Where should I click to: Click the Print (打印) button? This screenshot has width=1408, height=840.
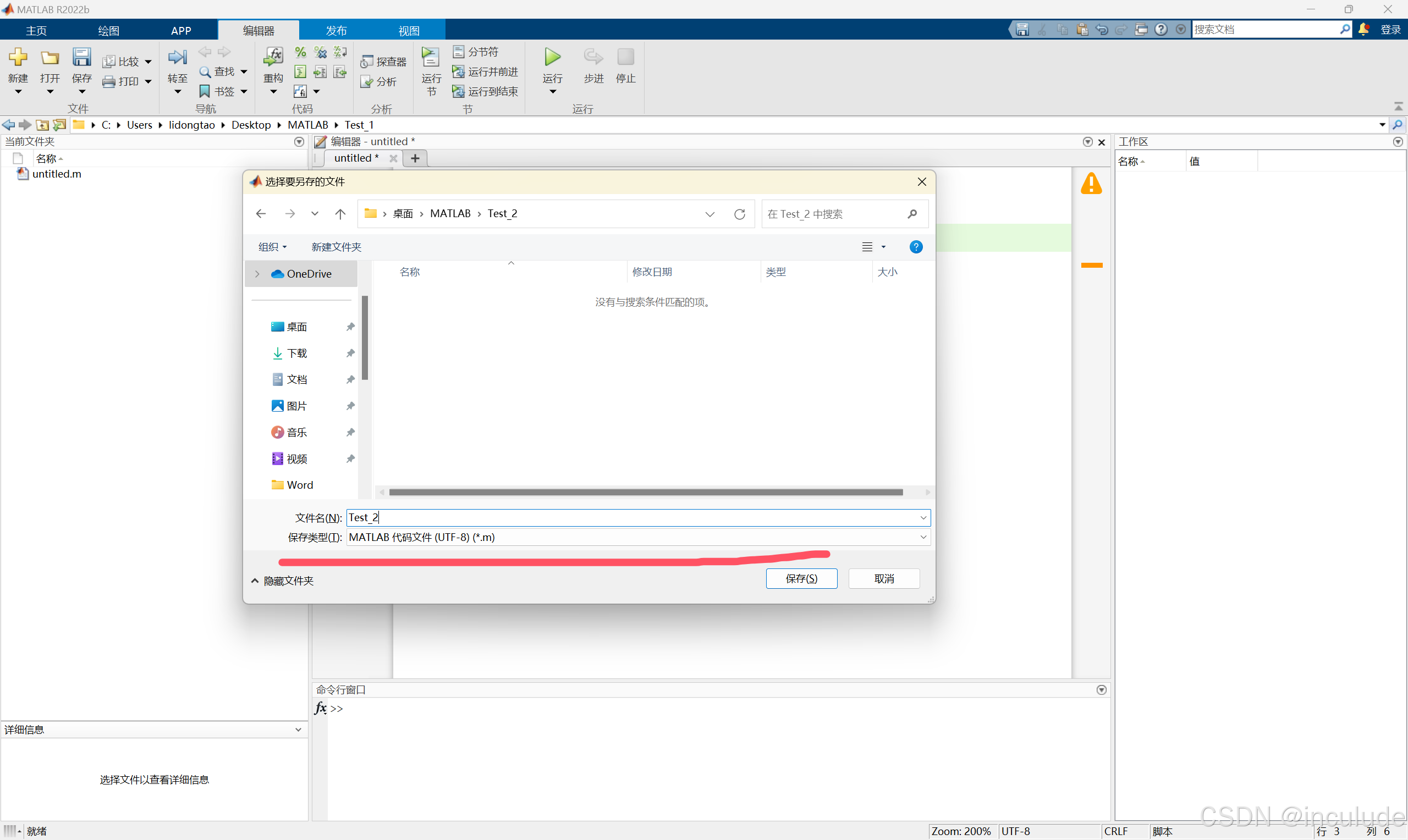click(127, 81)
